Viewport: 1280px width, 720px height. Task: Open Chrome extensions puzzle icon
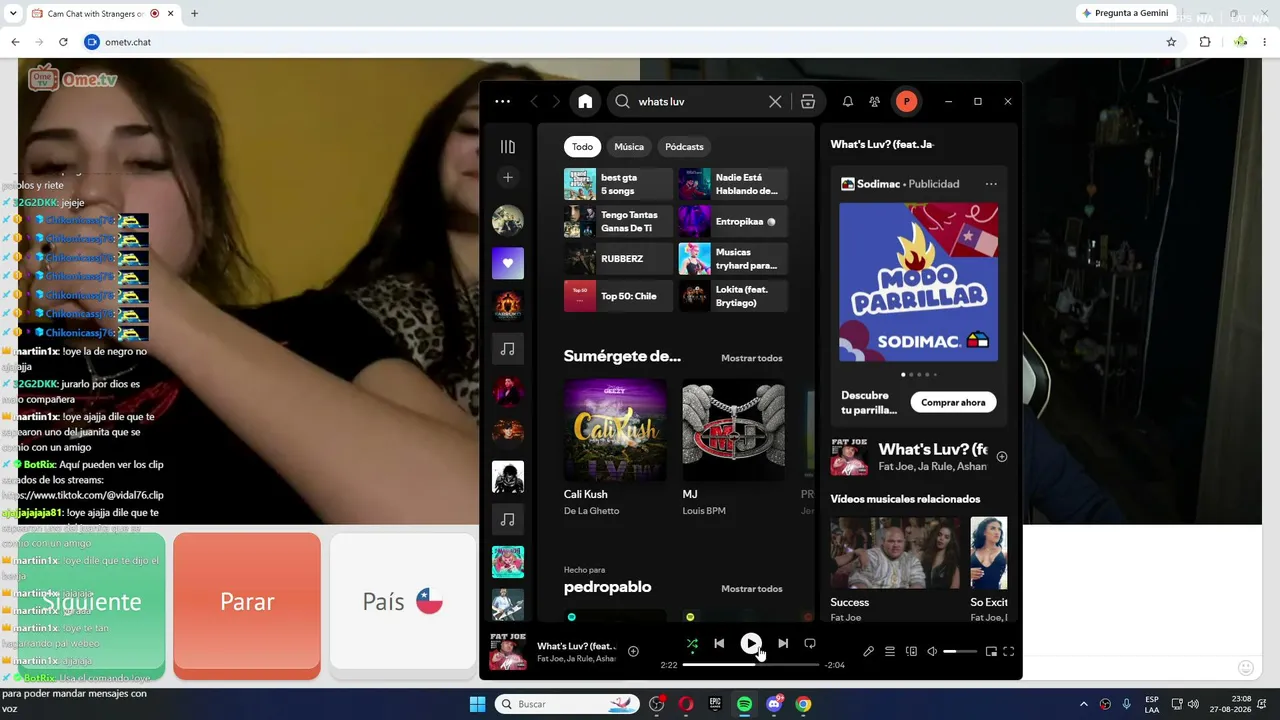tap(1205, 42)
